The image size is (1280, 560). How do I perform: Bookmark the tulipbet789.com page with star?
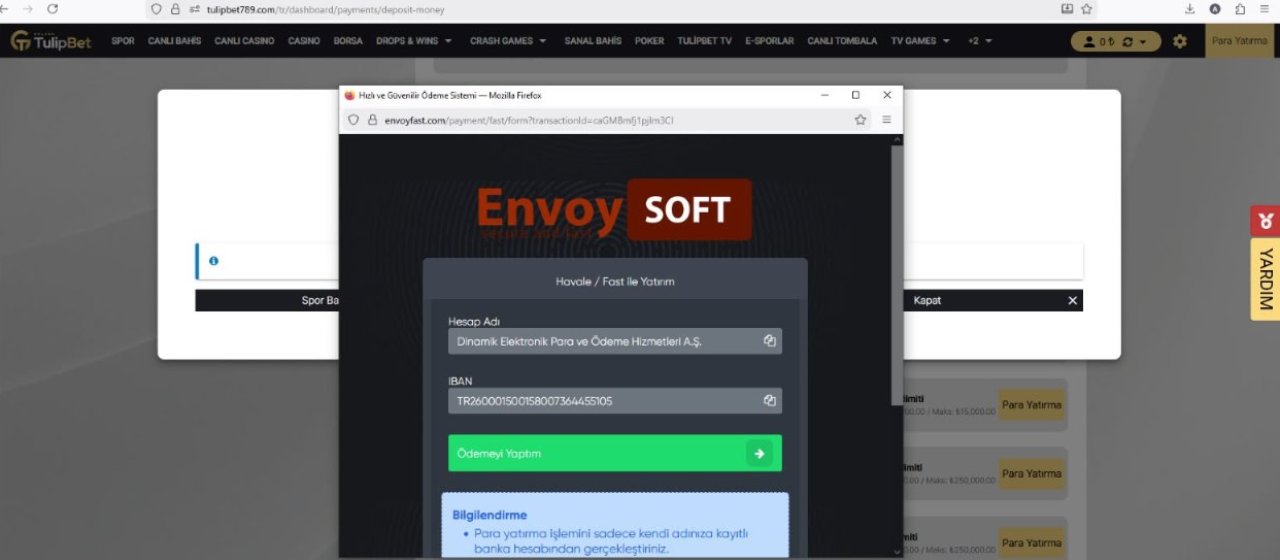(1087, 9)
